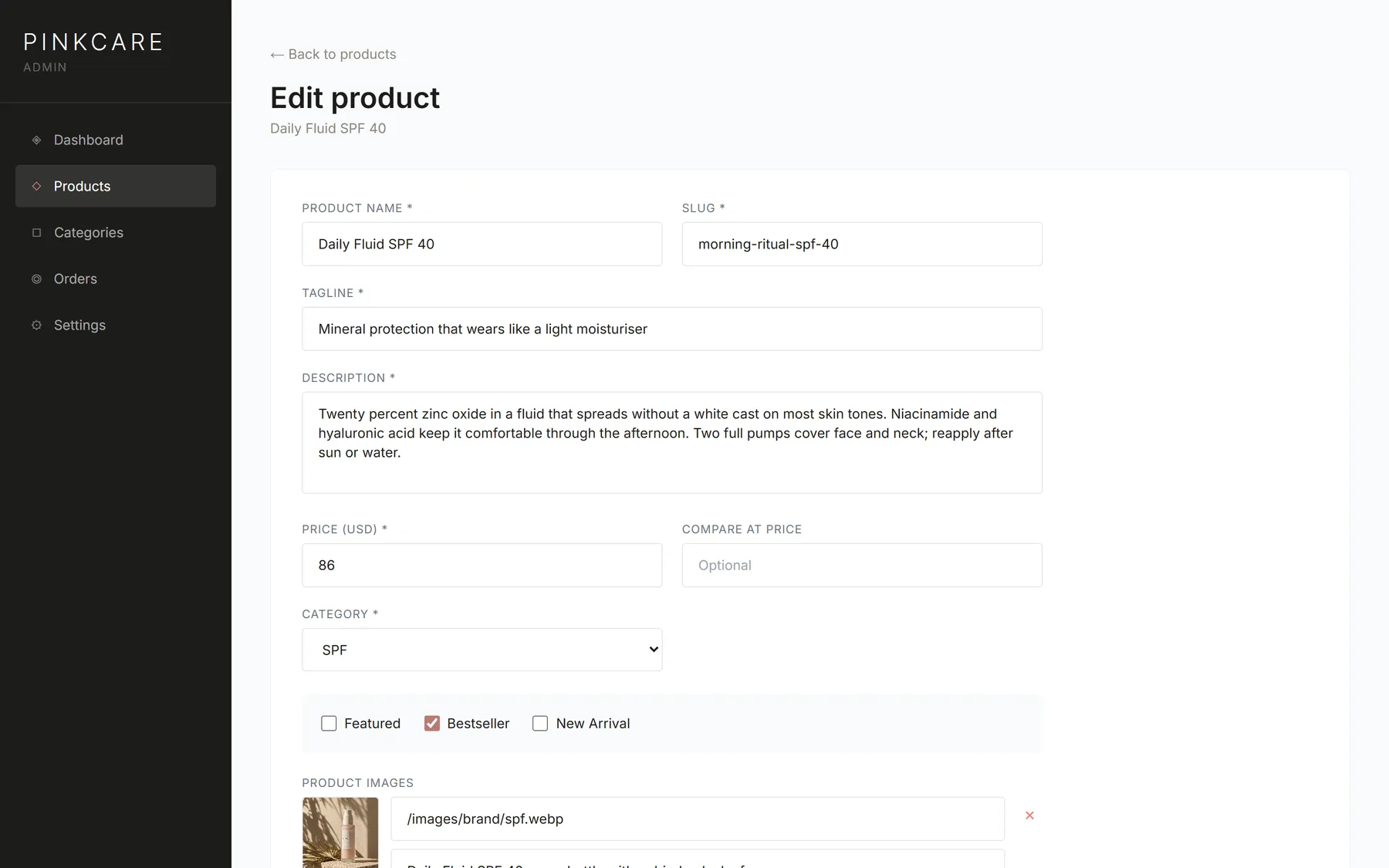
Task: Edit the Tagline text field
Action: coord(672,329)
